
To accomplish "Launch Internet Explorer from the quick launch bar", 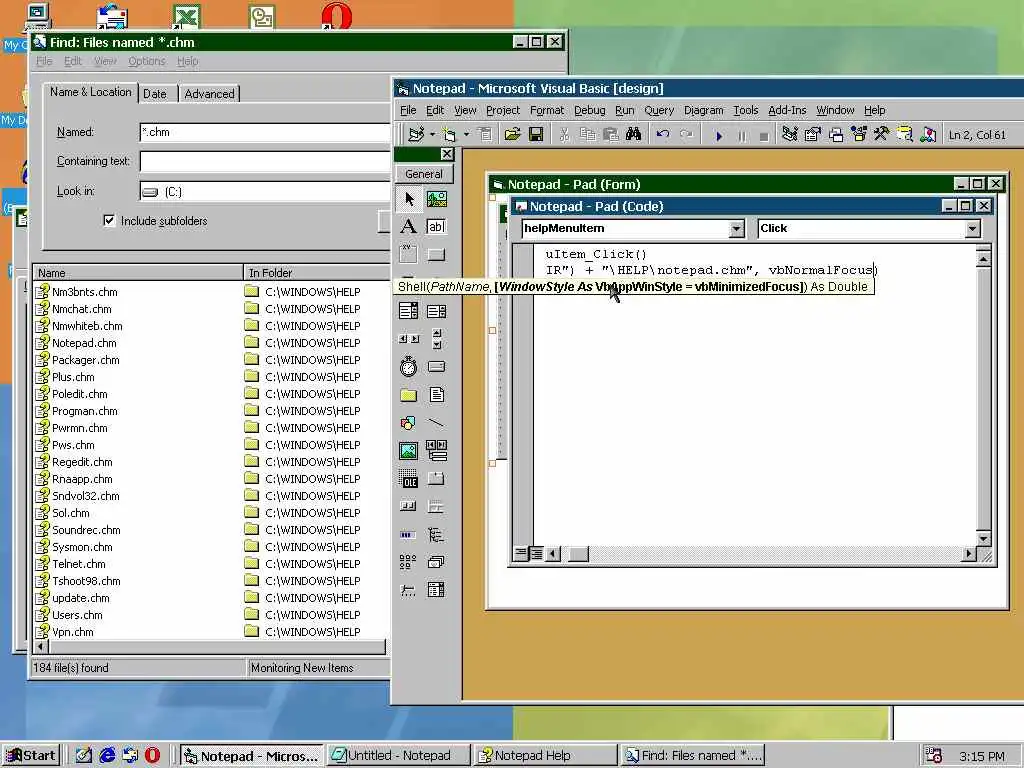I will point(107,756).
